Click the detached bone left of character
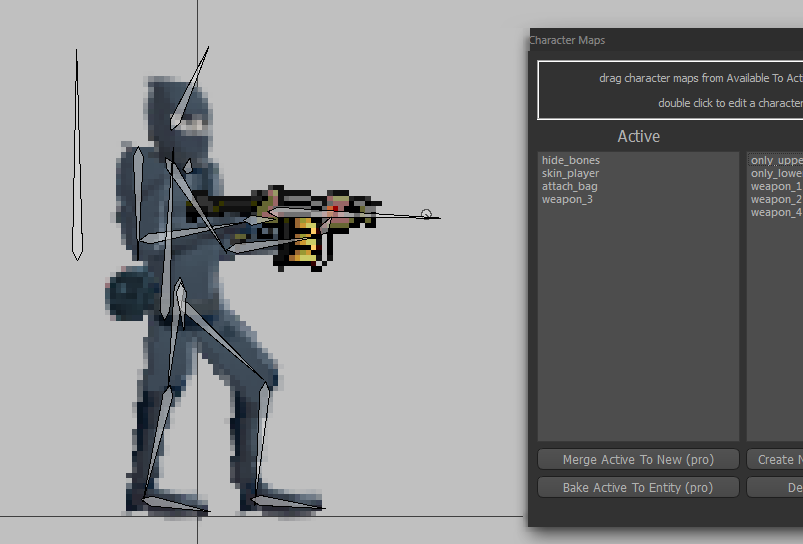Screen dimensions: 803x544 [77, 154]
